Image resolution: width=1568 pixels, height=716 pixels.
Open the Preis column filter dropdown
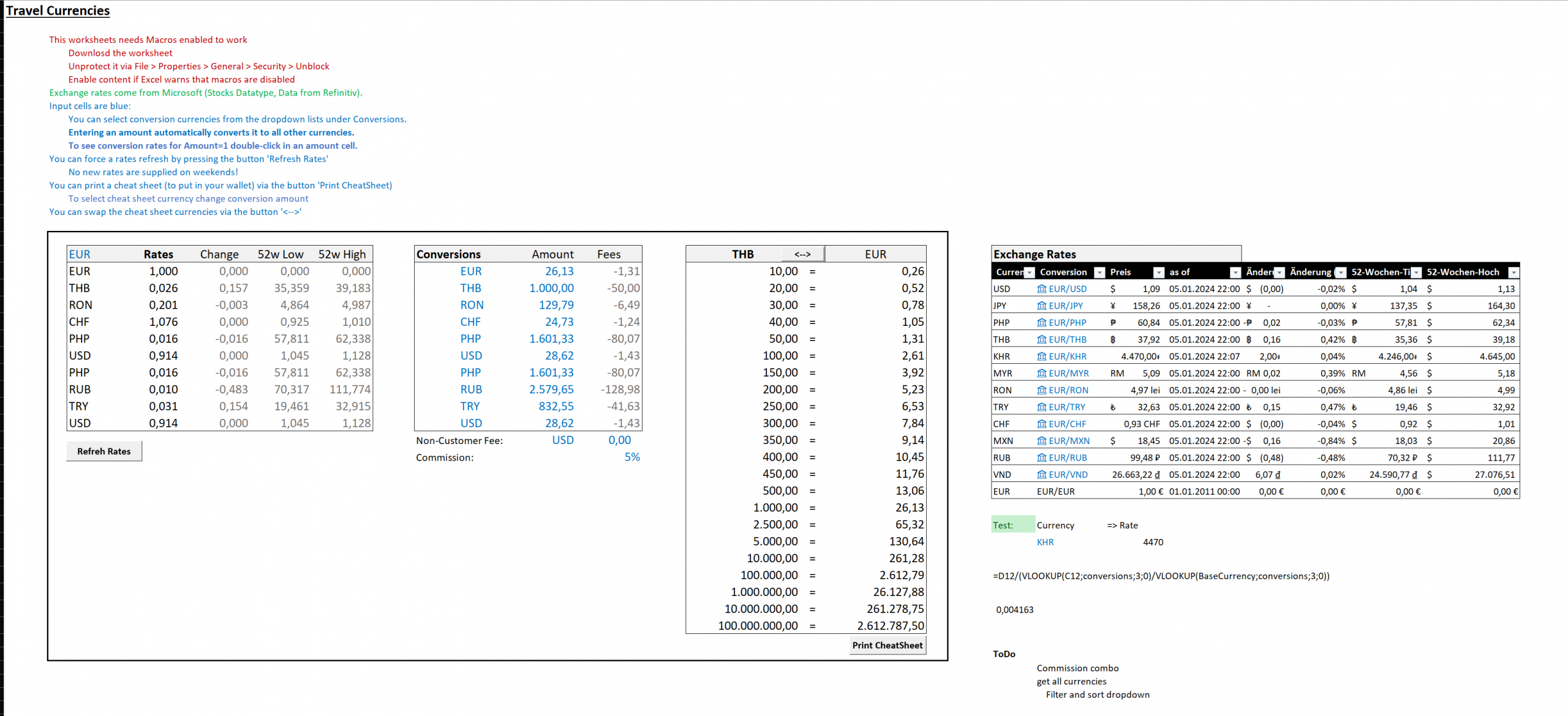pyautogui.click(x=1158, y=273)
